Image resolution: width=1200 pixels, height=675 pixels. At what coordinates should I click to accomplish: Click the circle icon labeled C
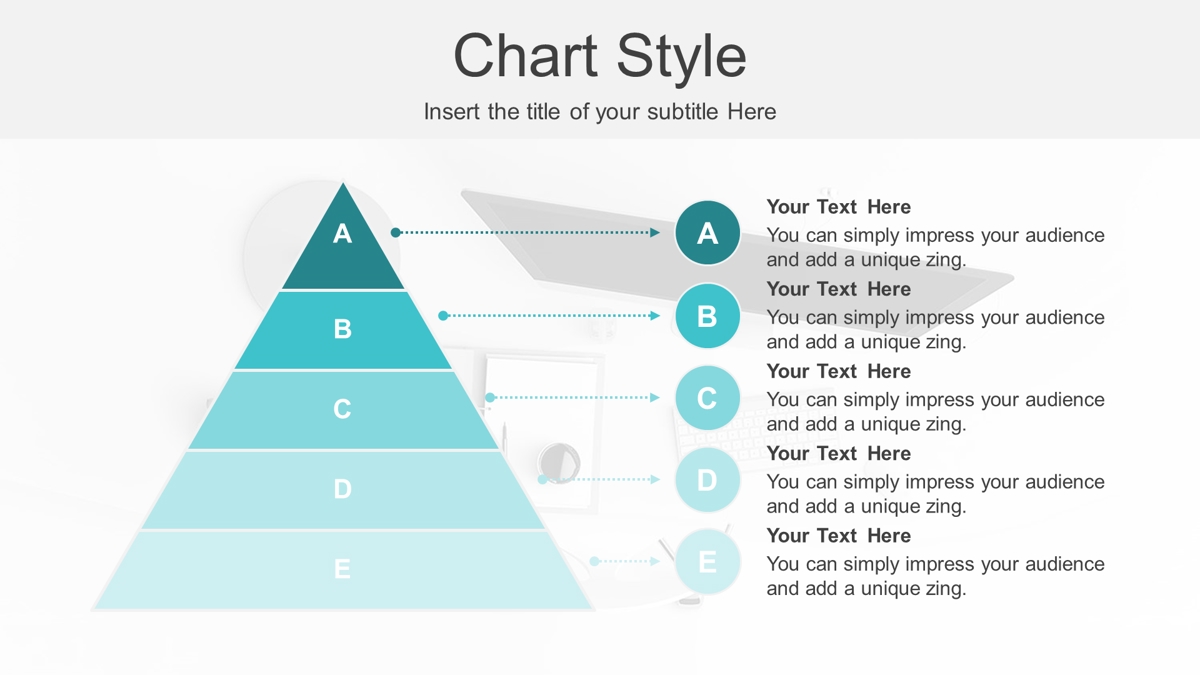(x=707, y=398)
